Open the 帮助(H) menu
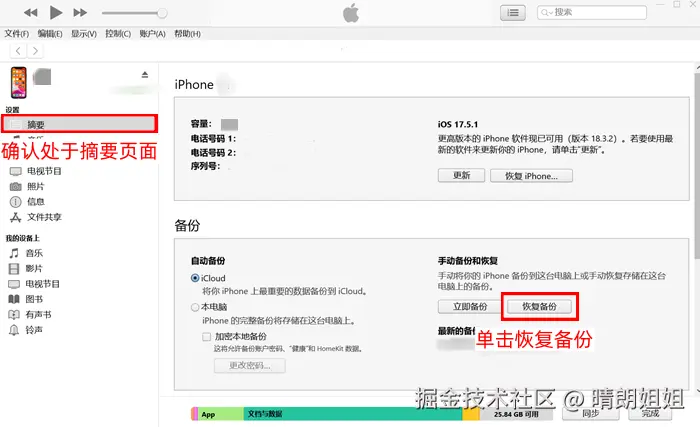This screenshot has width=700, height=427. 187,33
